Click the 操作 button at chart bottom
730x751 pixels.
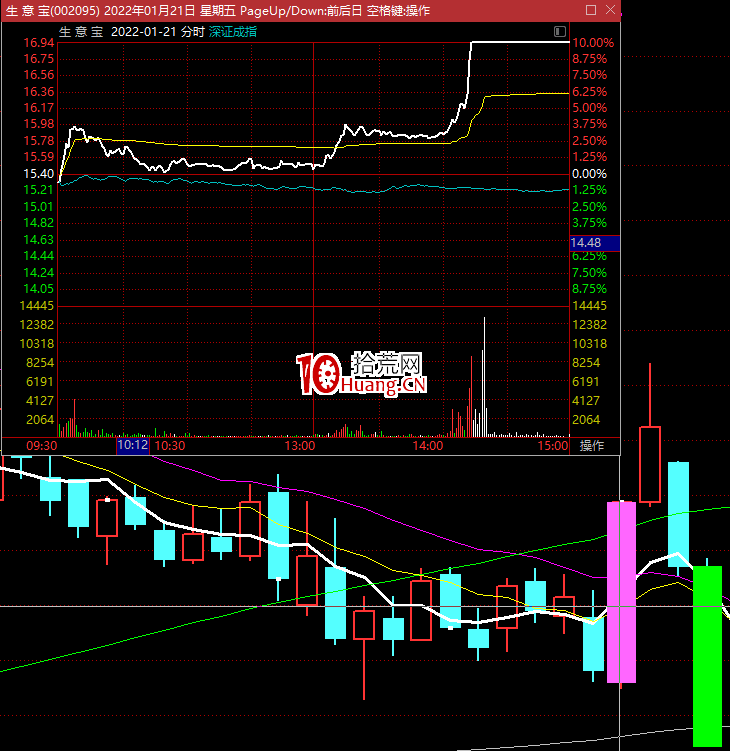tap(592, 446)
